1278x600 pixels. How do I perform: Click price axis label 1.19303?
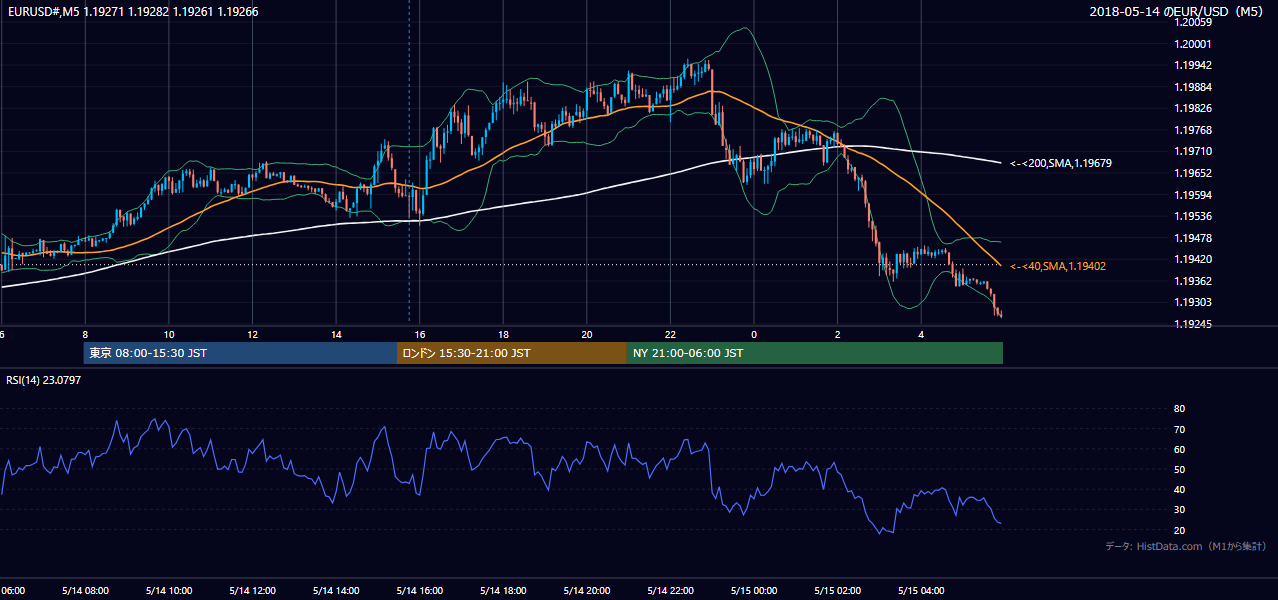click(x=1194, y=302)
